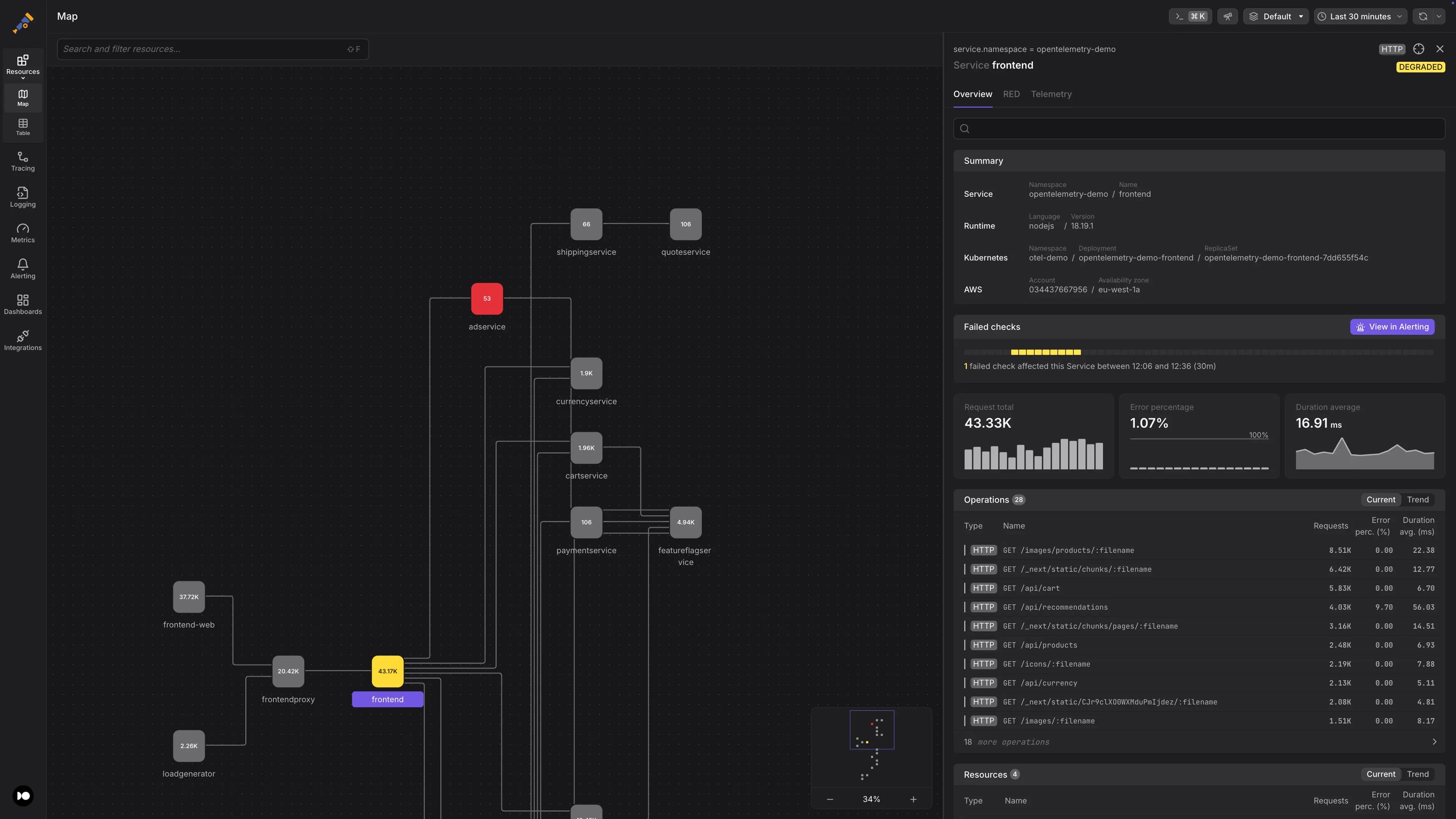The height and width of the screenshot is (819, 1456).
Task: Switch to the RED tab
Action: [x=1011, y=94]
